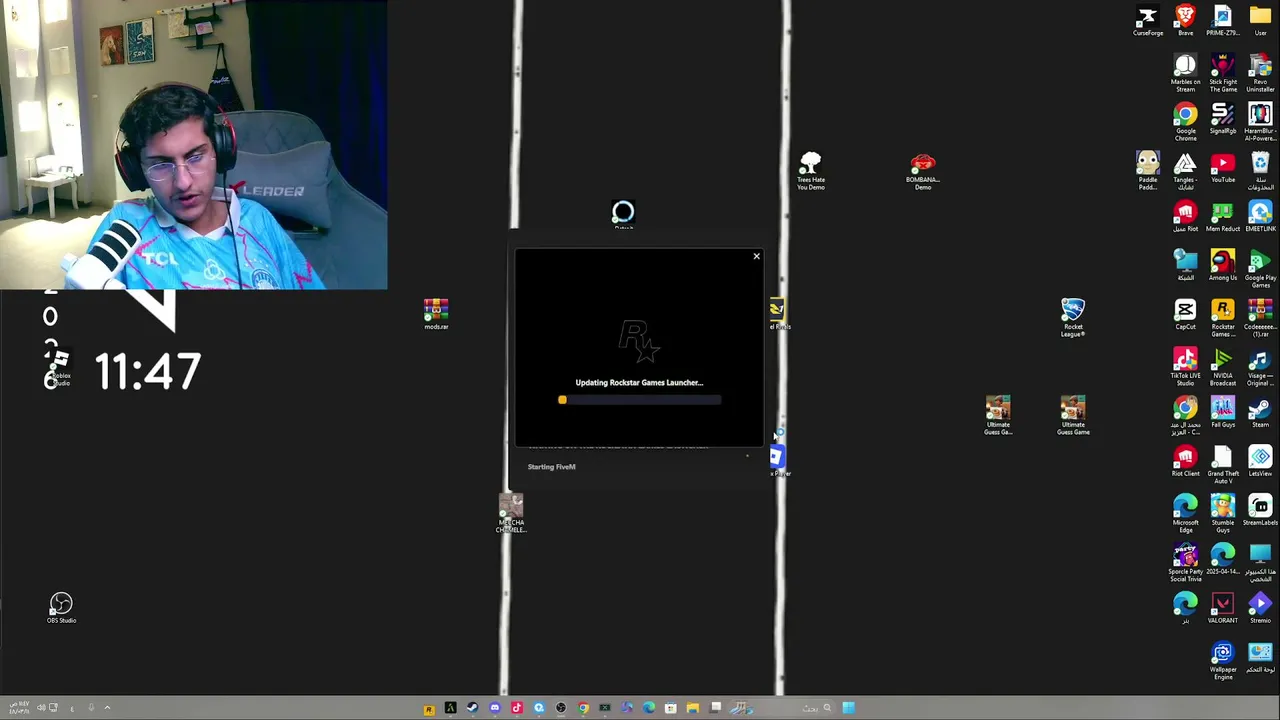Open Google Play Games shortcut
The image size is (1280, 720).
click(1260, 269)
